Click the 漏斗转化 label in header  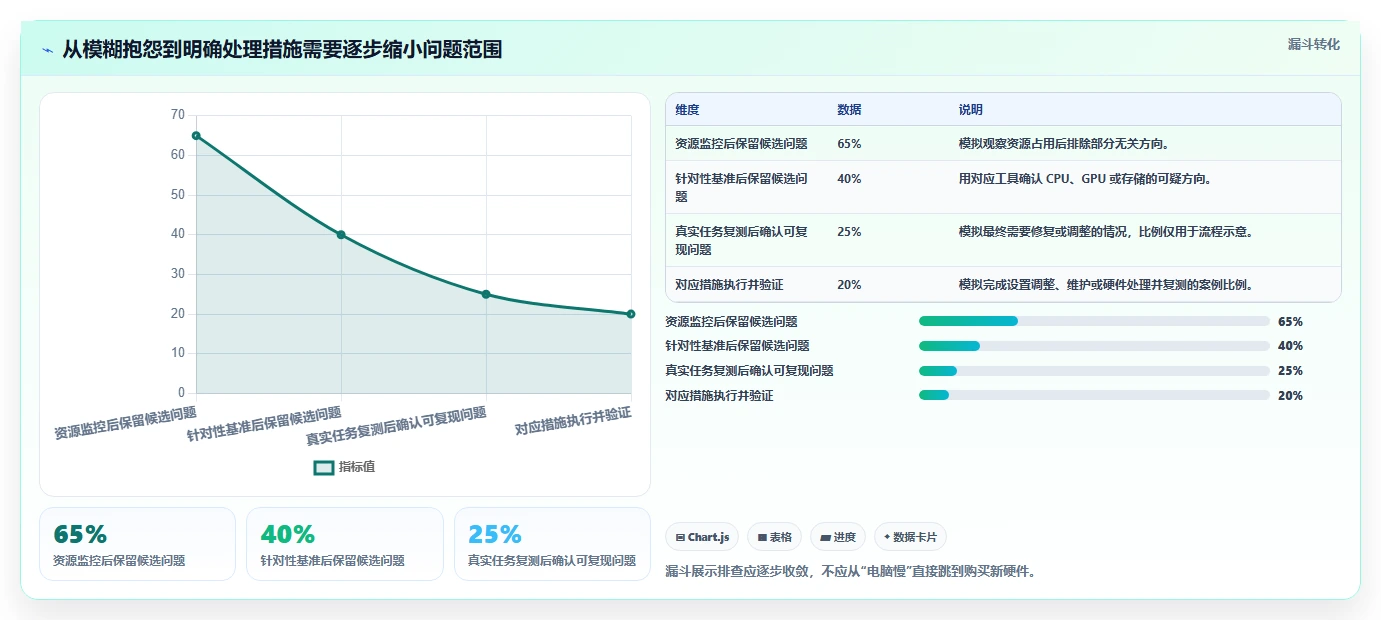pos(1314,44)
